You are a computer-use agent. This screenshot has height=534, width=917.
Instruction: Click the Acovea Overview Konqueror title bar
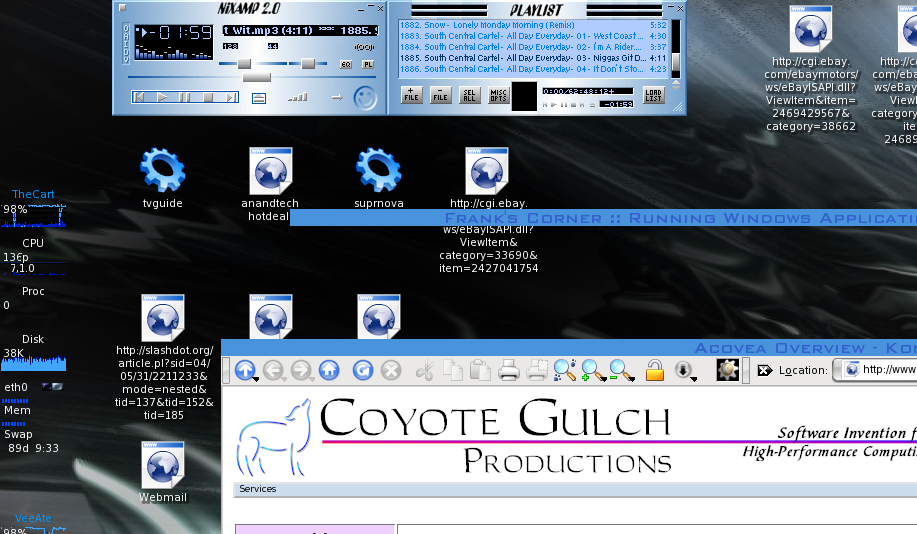click(x=569, y=348)
